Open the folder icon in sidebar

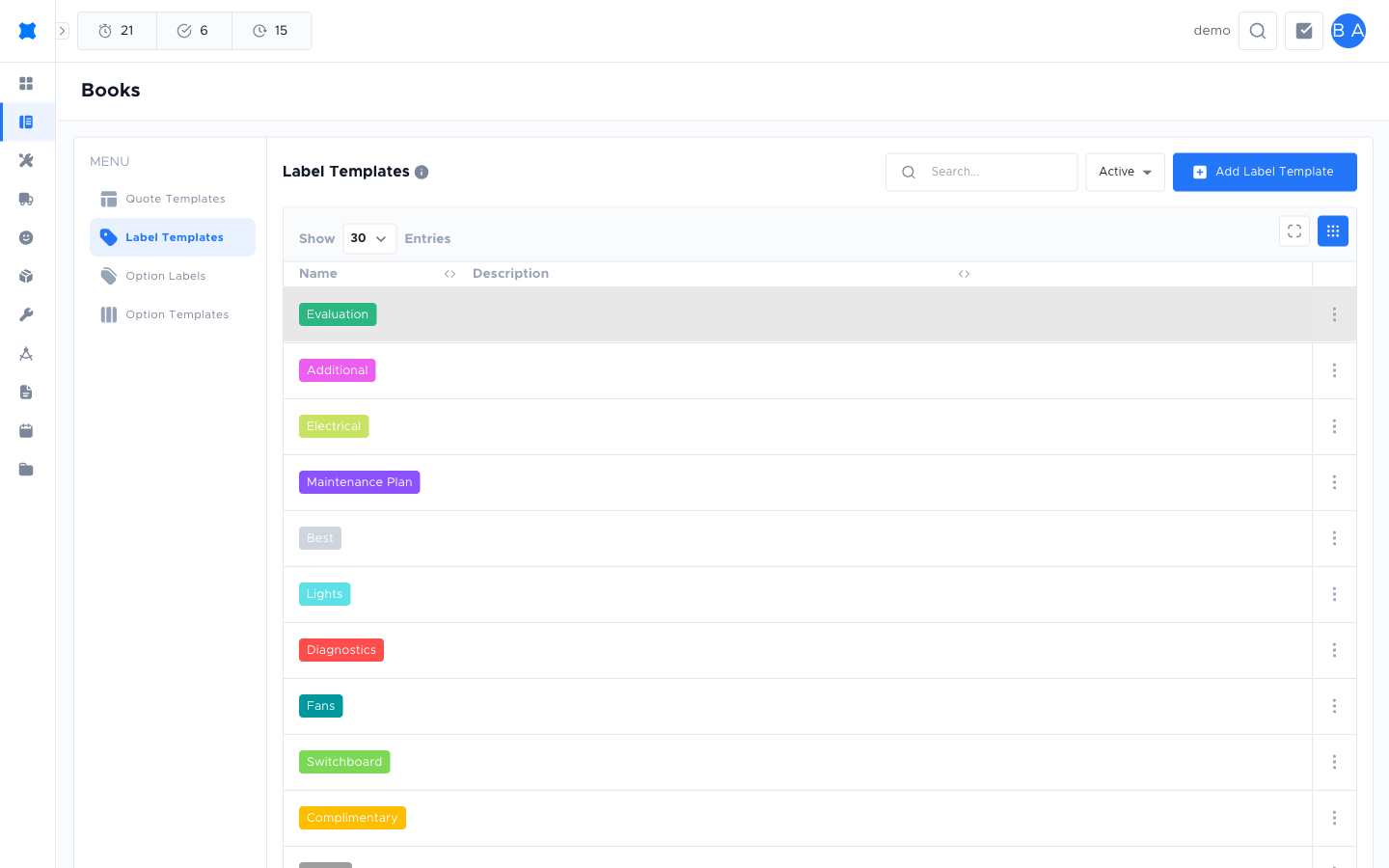tap(26, 470)
